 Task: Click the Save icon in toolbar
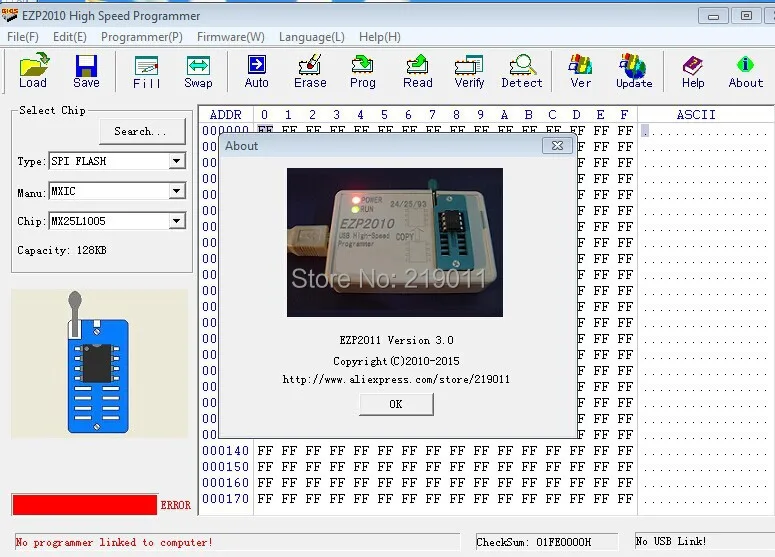pyautogui.click(x=86, y=71)
